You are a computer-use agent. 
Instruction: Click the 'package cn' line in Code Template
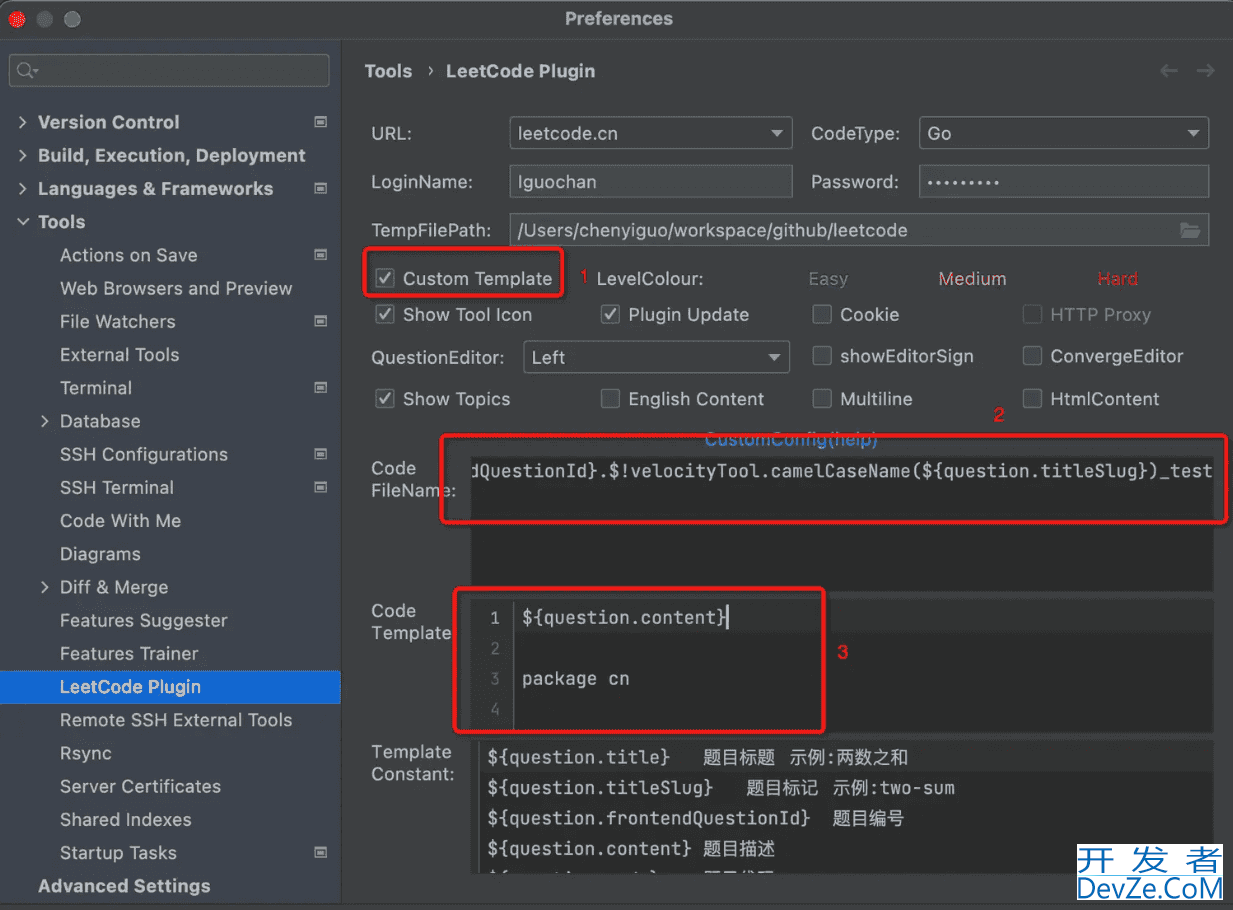pos(575,679)
